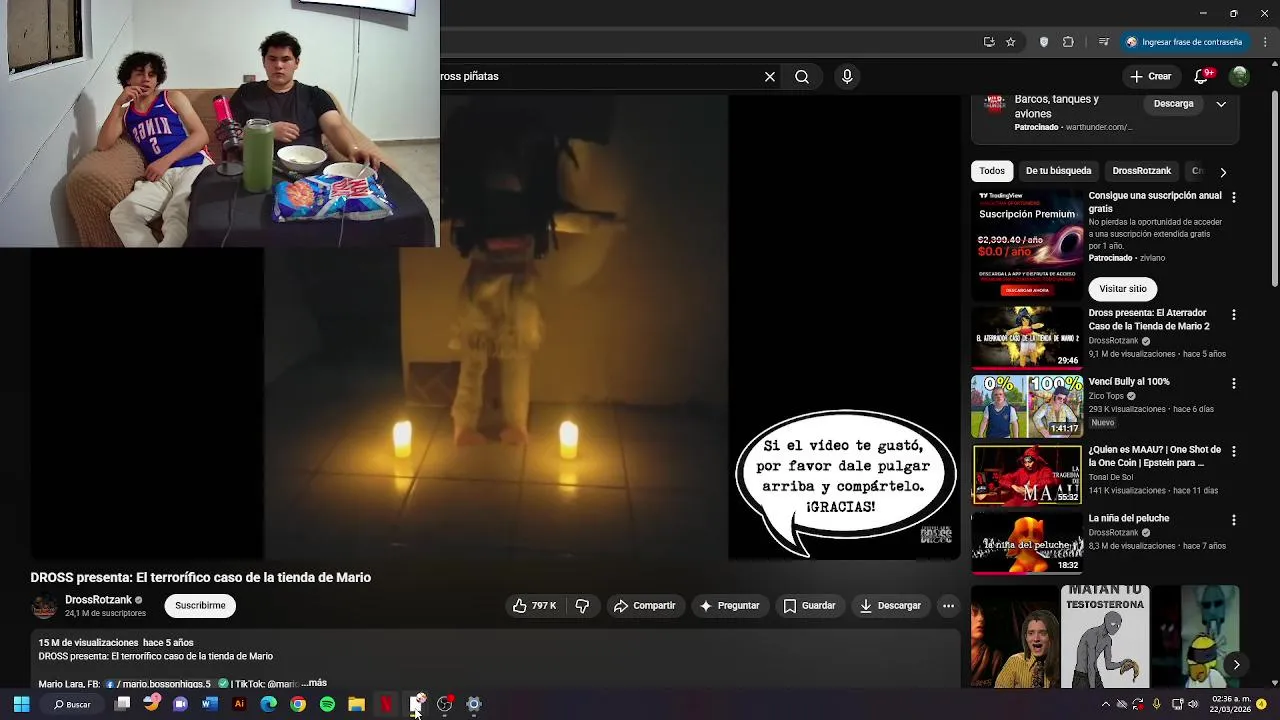Select the DrossRotzank filter chip
Image resolution: width=1280 pixels, height=720 pixels.
click(x=1141, y=171)
